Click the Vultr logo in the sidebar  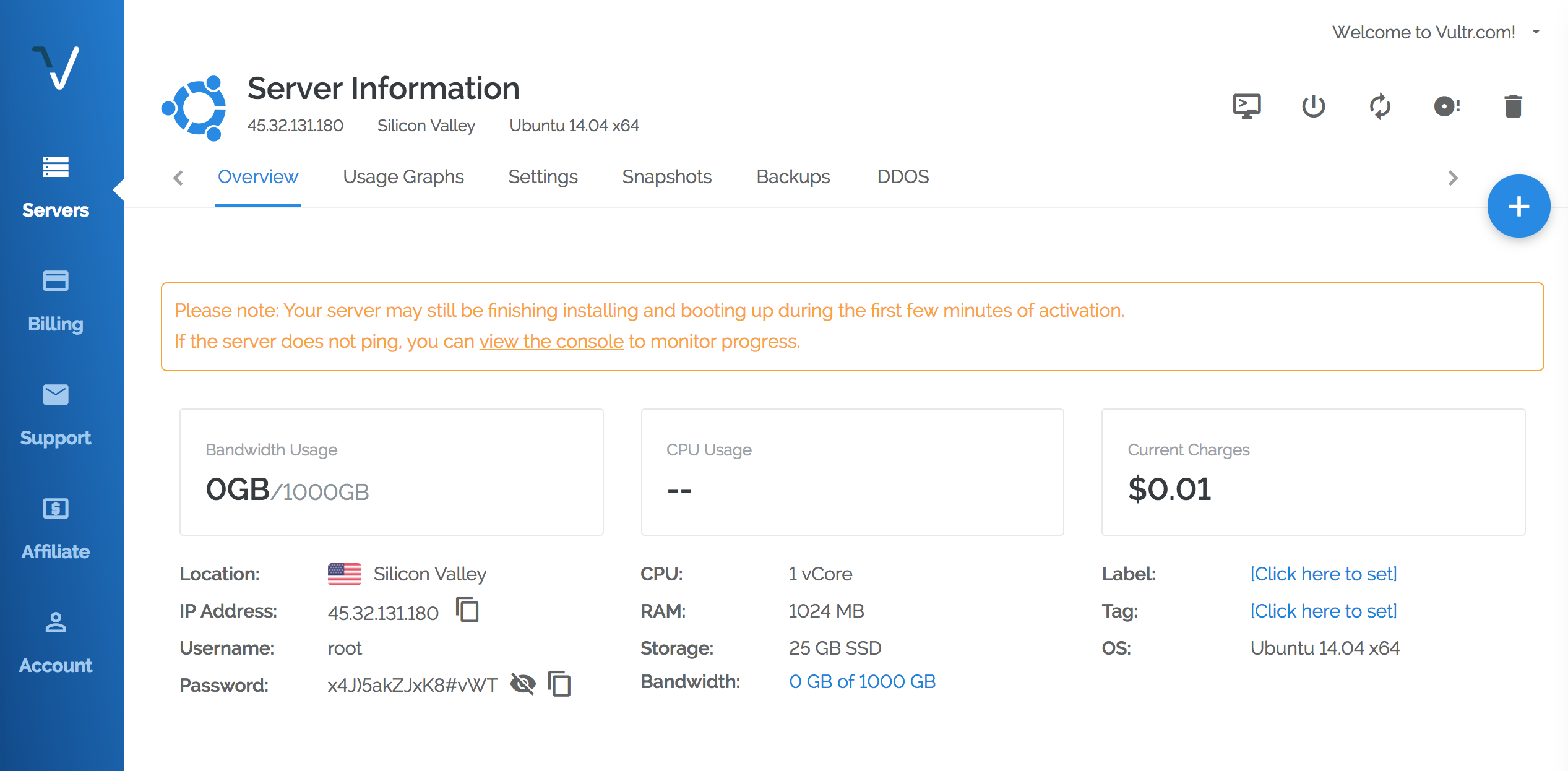pos(56,67)
